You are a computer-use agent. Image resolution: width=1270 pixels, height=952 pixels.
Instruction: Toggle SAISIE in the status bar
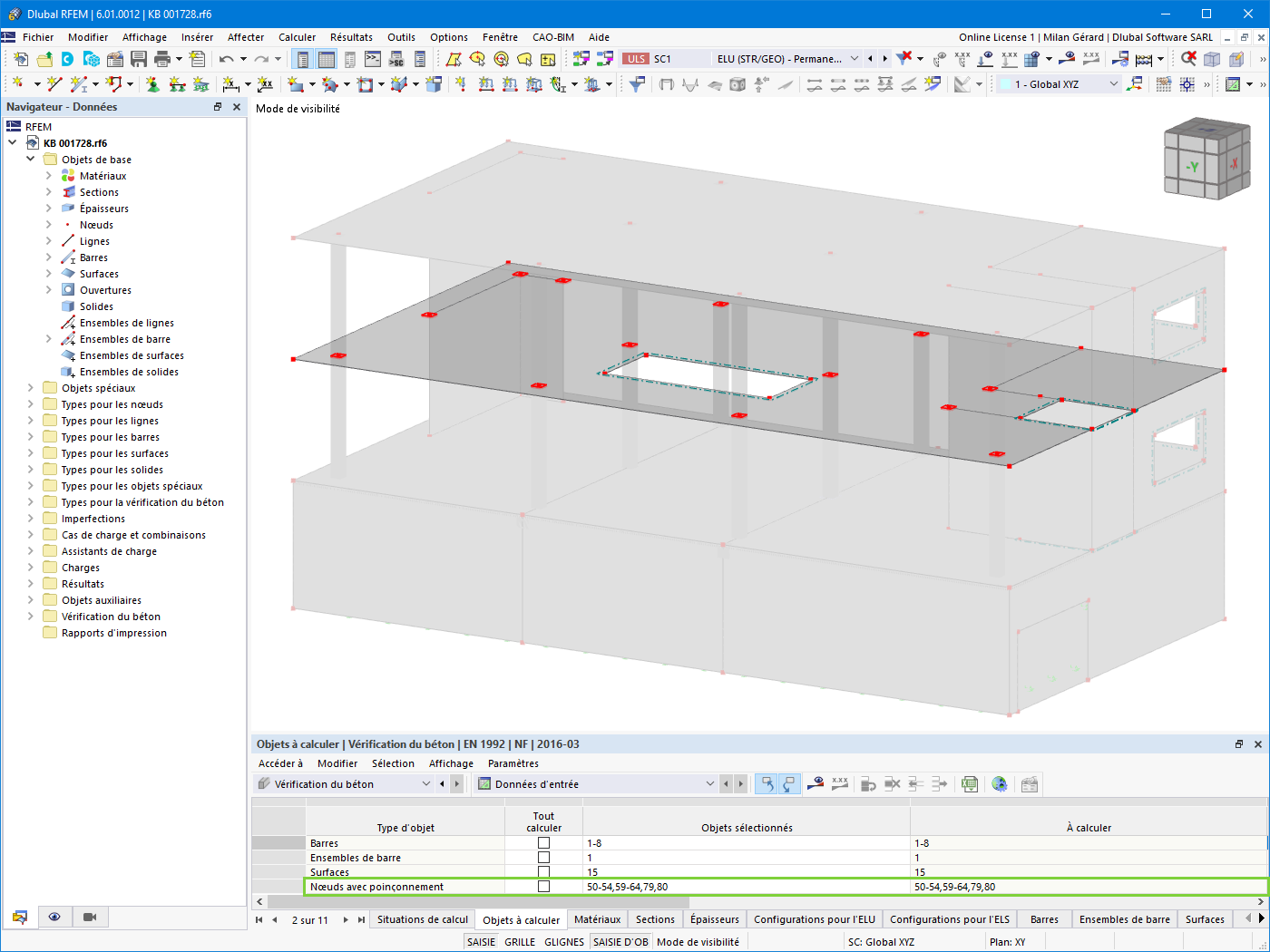pyautogui.click(x=481, y=942)
